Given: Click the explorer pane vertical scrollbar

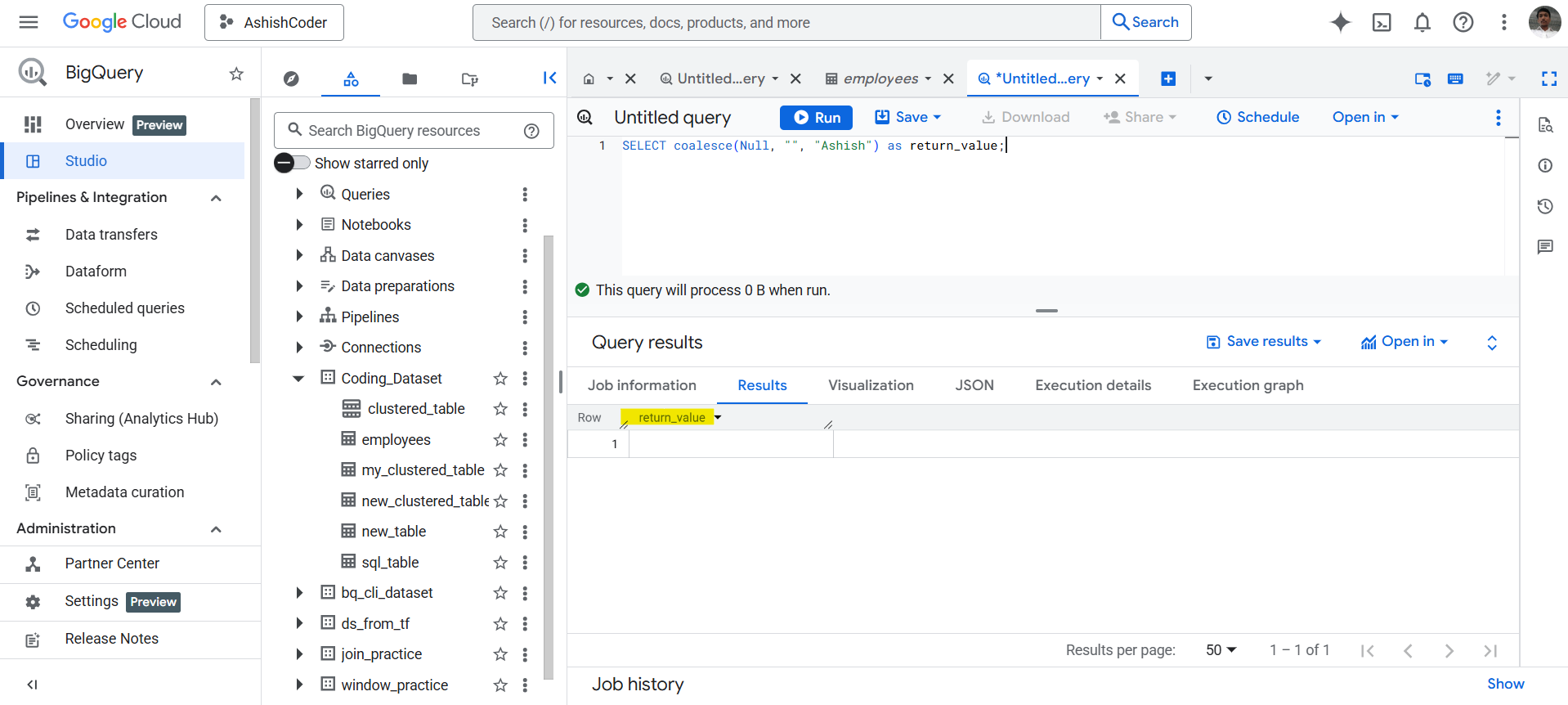Looking at the screenshot, I should click(549, 458).
